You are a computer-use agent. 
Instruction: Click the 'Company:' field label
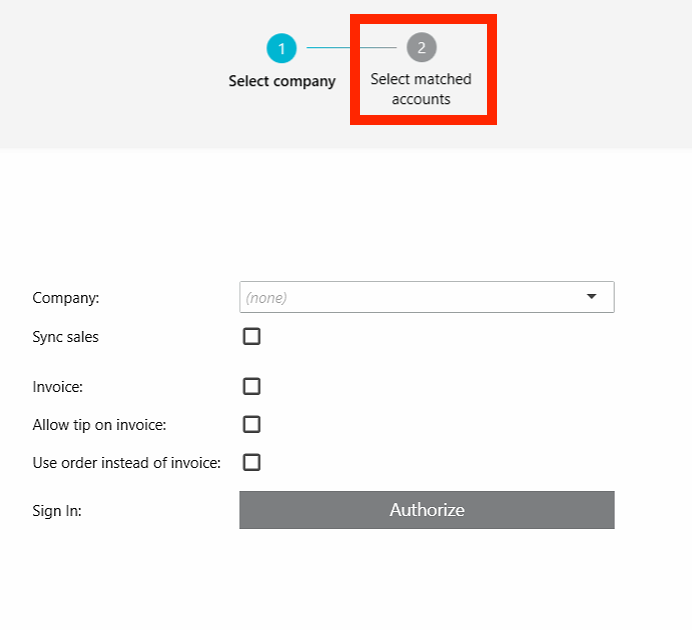click(x=66, y=298)
